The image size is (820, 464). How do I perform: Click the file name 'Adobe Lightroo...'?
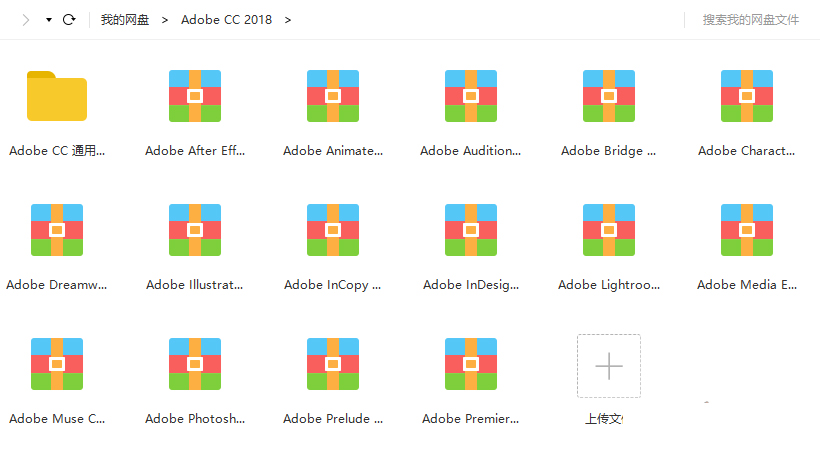(609, 285)
